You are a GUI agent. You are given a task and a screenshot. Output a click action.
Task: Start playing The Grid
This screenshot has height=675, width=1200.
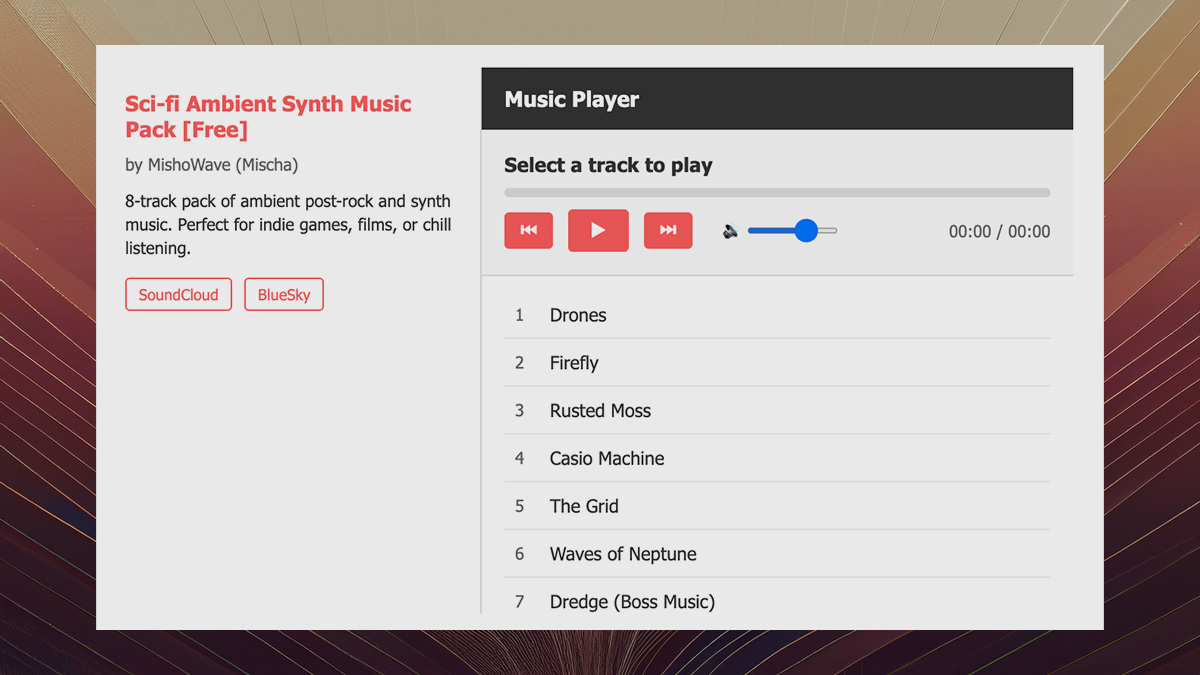[x=584, y=506]
